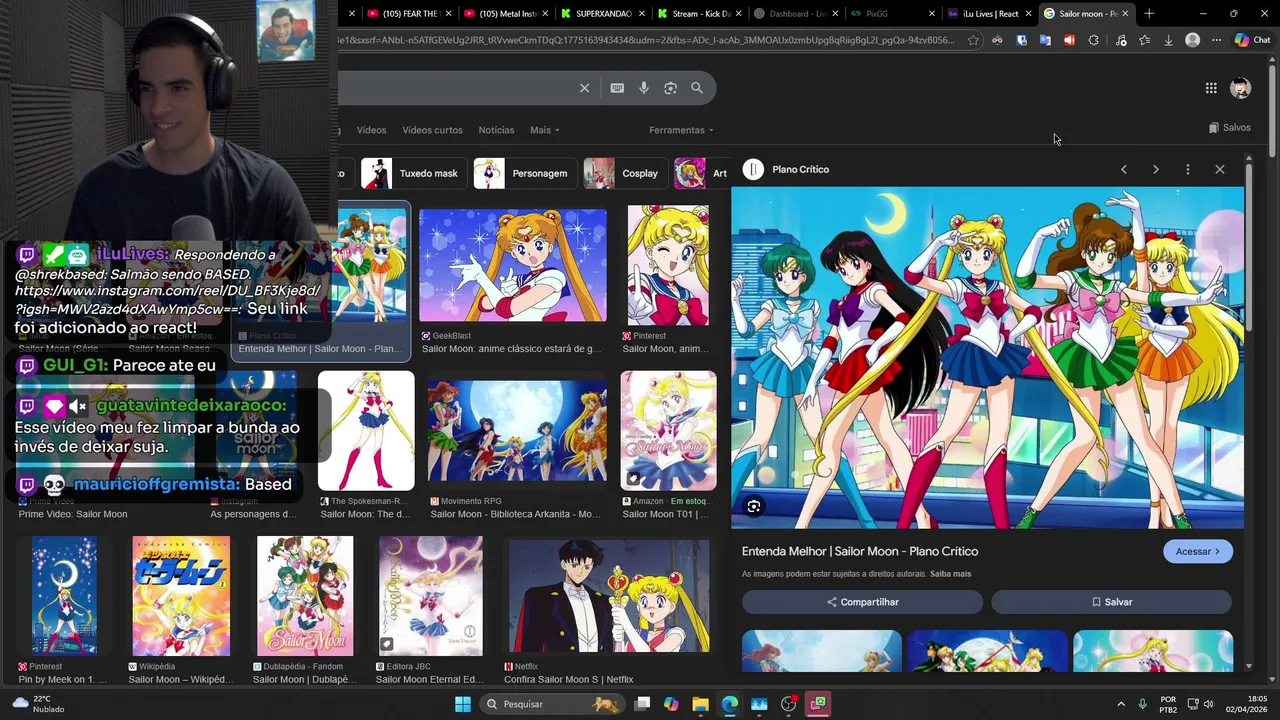1280x720 pixels.
Task: Open the on-screen keyboard input tool
Action: 617,88
